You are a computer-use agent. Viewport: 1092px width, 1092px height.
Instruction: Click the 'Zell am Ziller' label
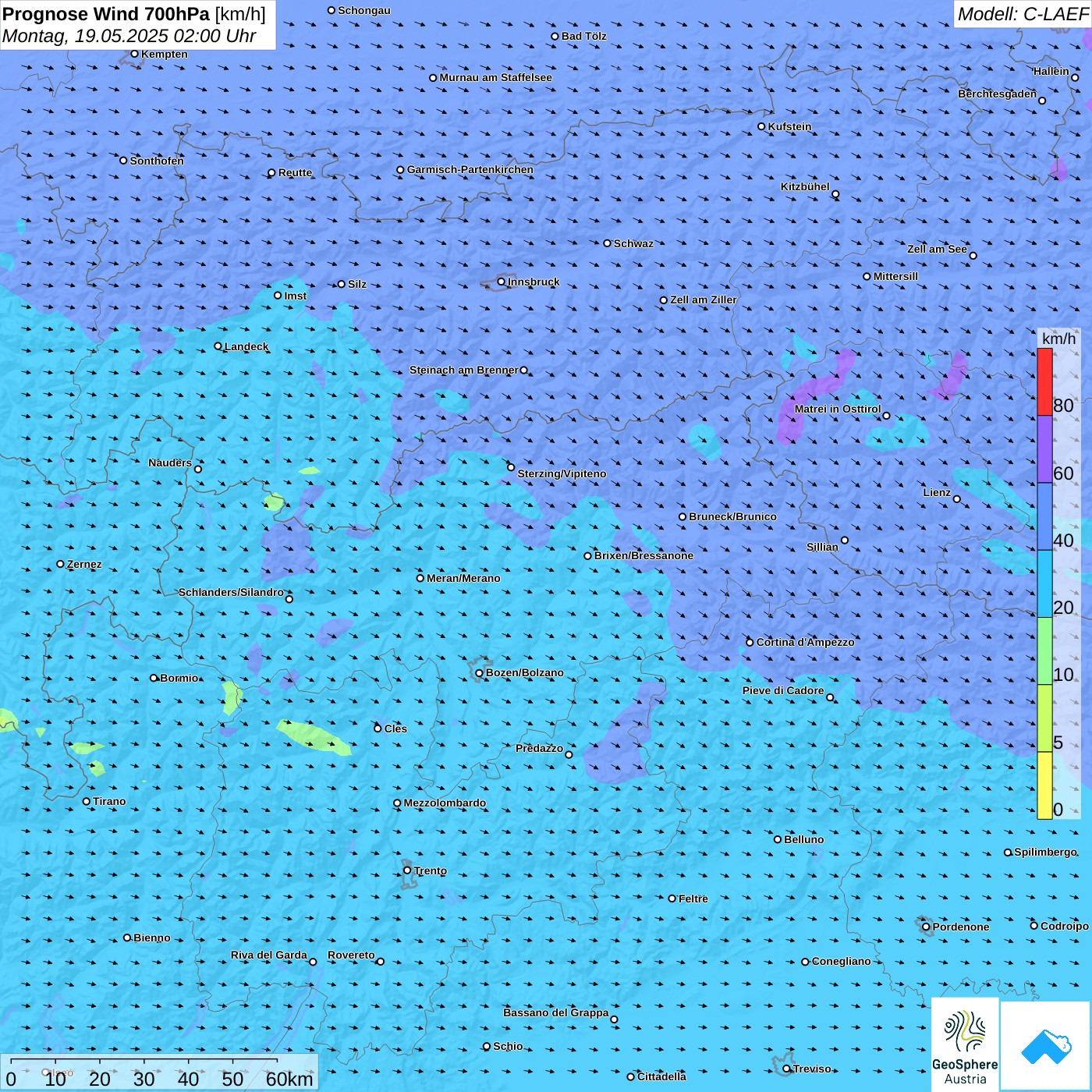(704, 300)
